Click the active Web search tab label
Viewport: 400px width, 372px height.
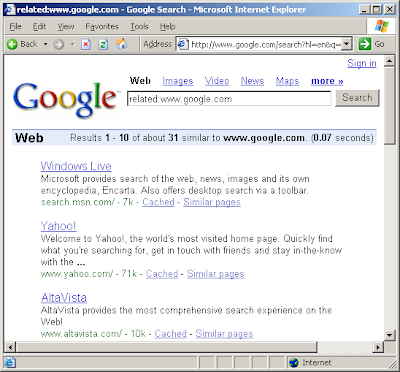(140, 81)
